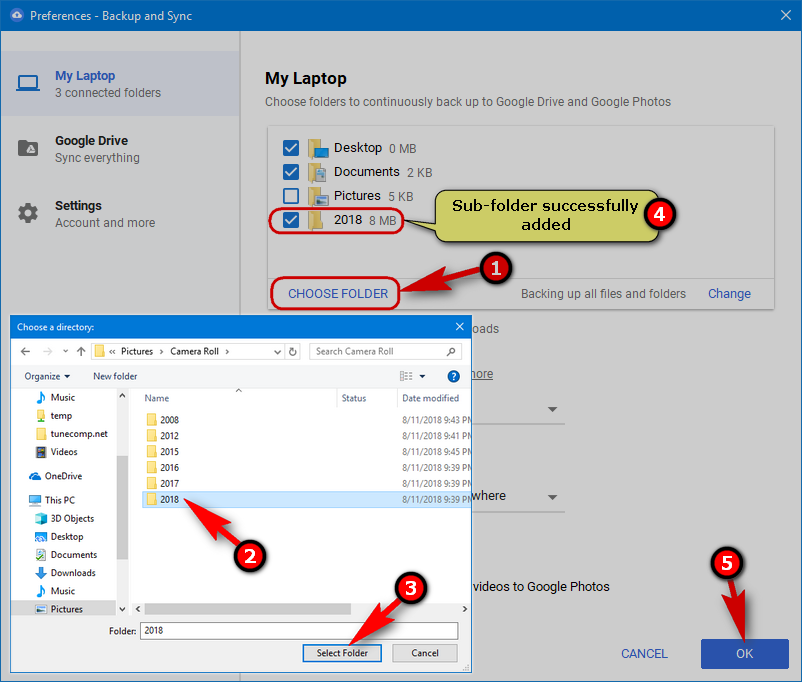Select Music at top of navigation tree

pyautogui.click(x=56, y=398)
